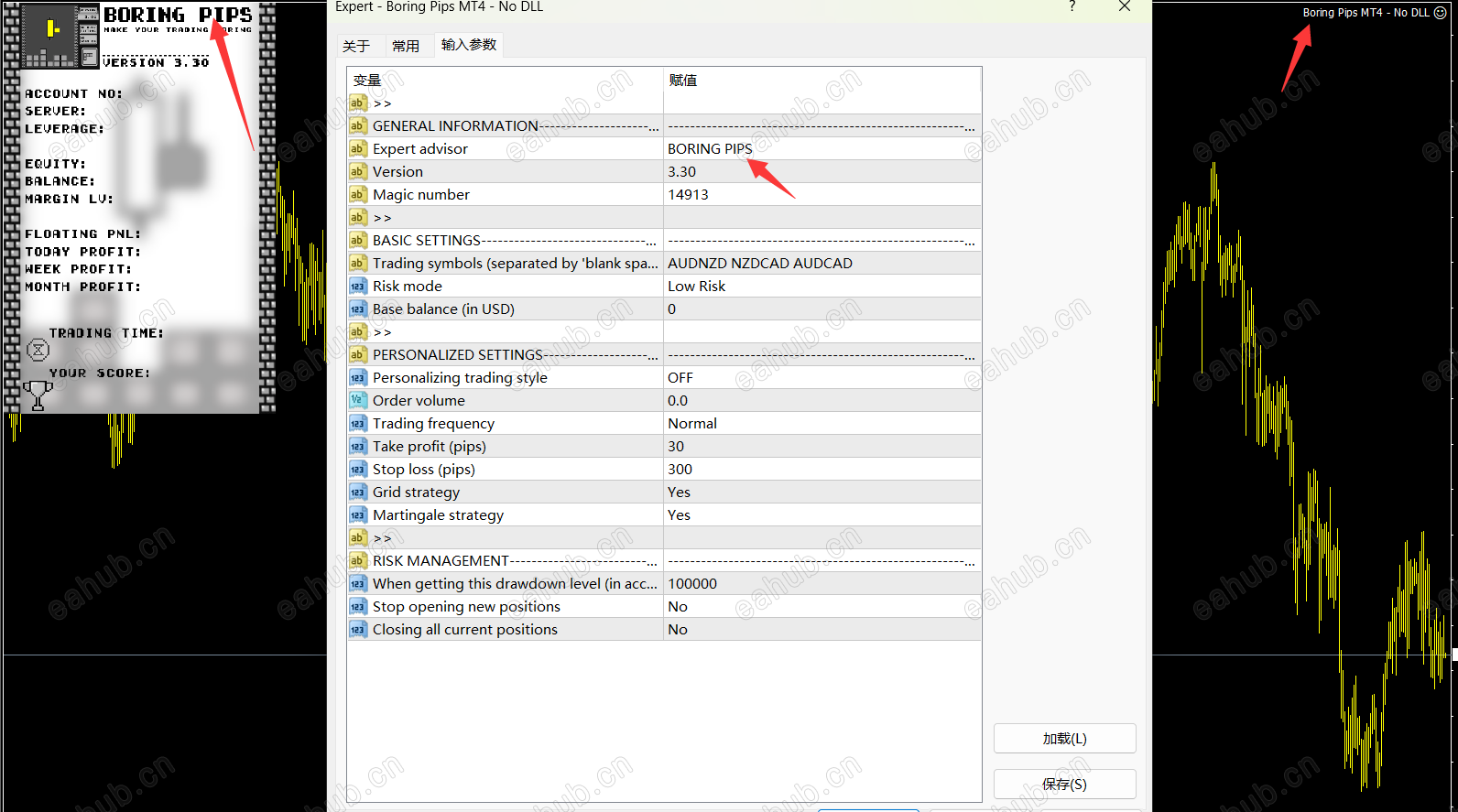1458x812 pixels.
Task: Select the Expert advisor value BORING PIPS
Action: pyautogui.click(x=710, y=149)
